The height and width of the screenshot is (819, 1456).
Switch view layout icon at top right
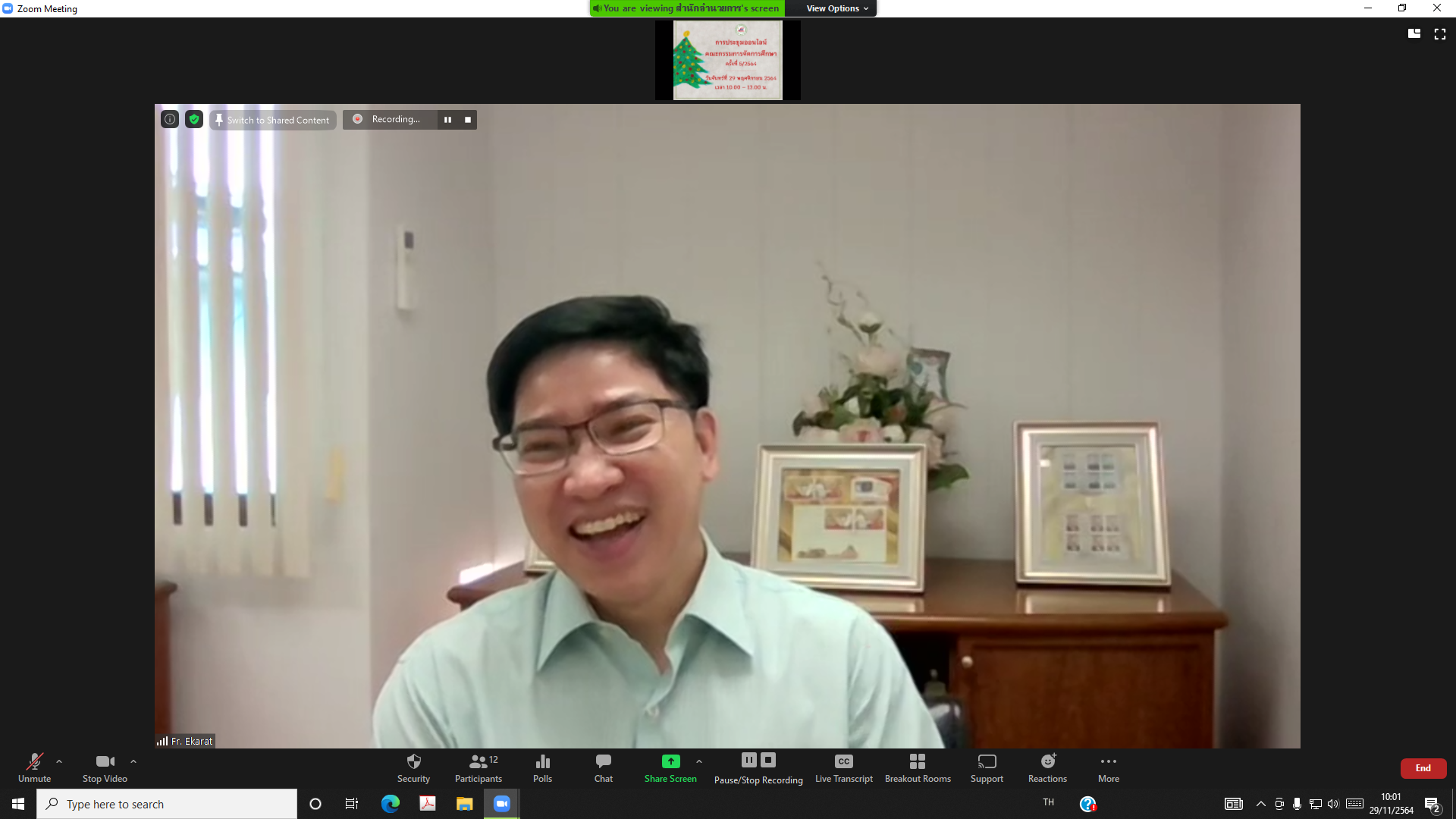[x=1414, y=33]
